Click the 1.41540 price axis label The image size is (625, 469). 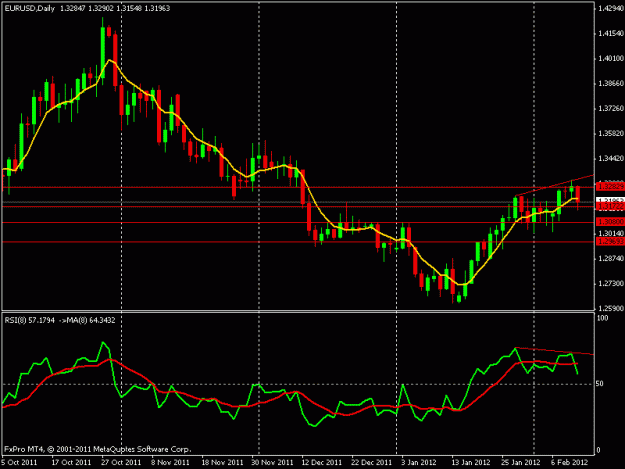pos(611,33)
